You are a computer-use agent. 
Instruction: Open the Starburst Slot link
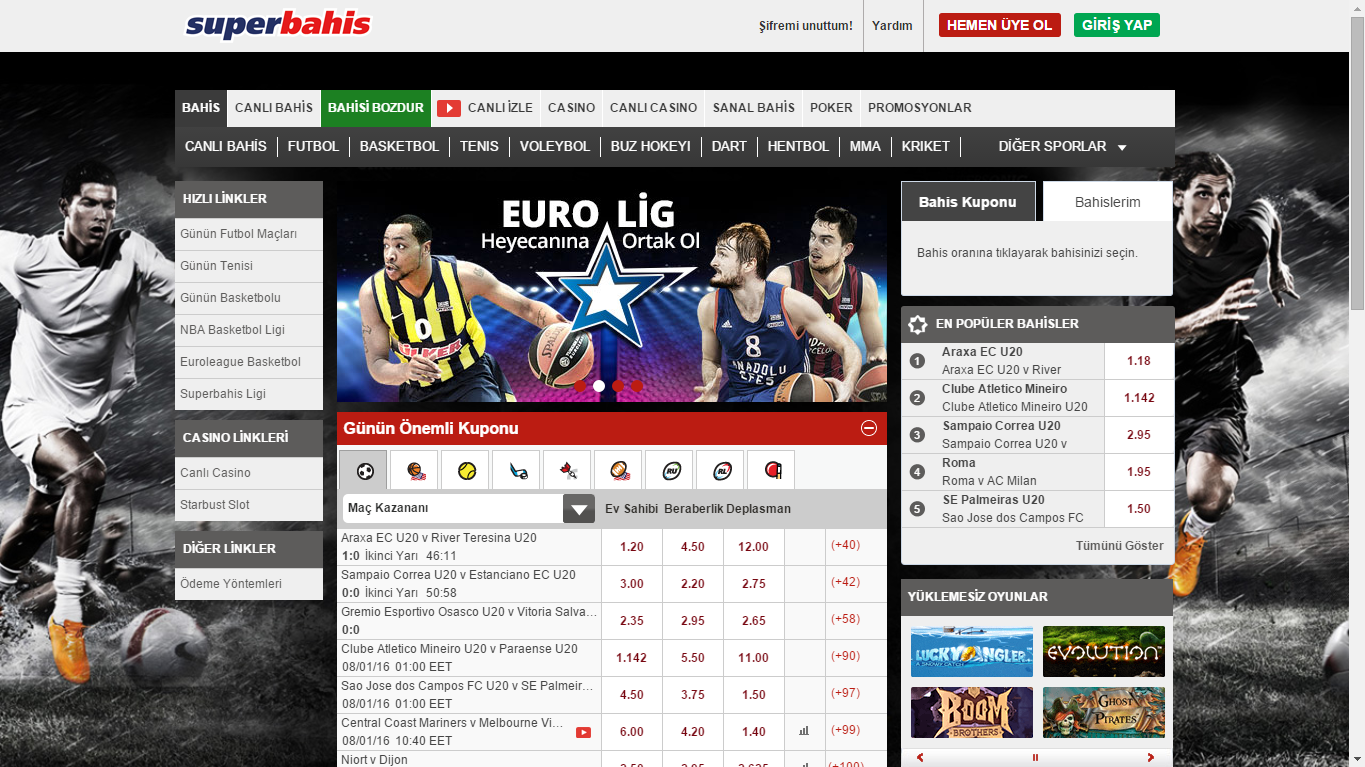click(x=249, y=505)
